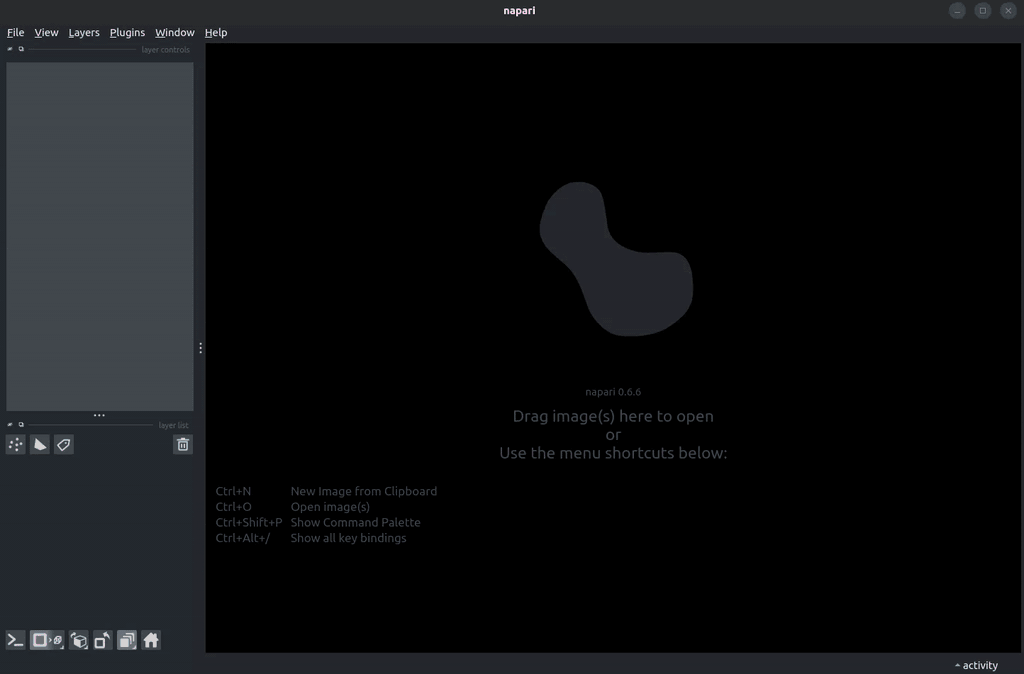Reset view with home icon
1024x674 pixels.
tap(151, 640)
